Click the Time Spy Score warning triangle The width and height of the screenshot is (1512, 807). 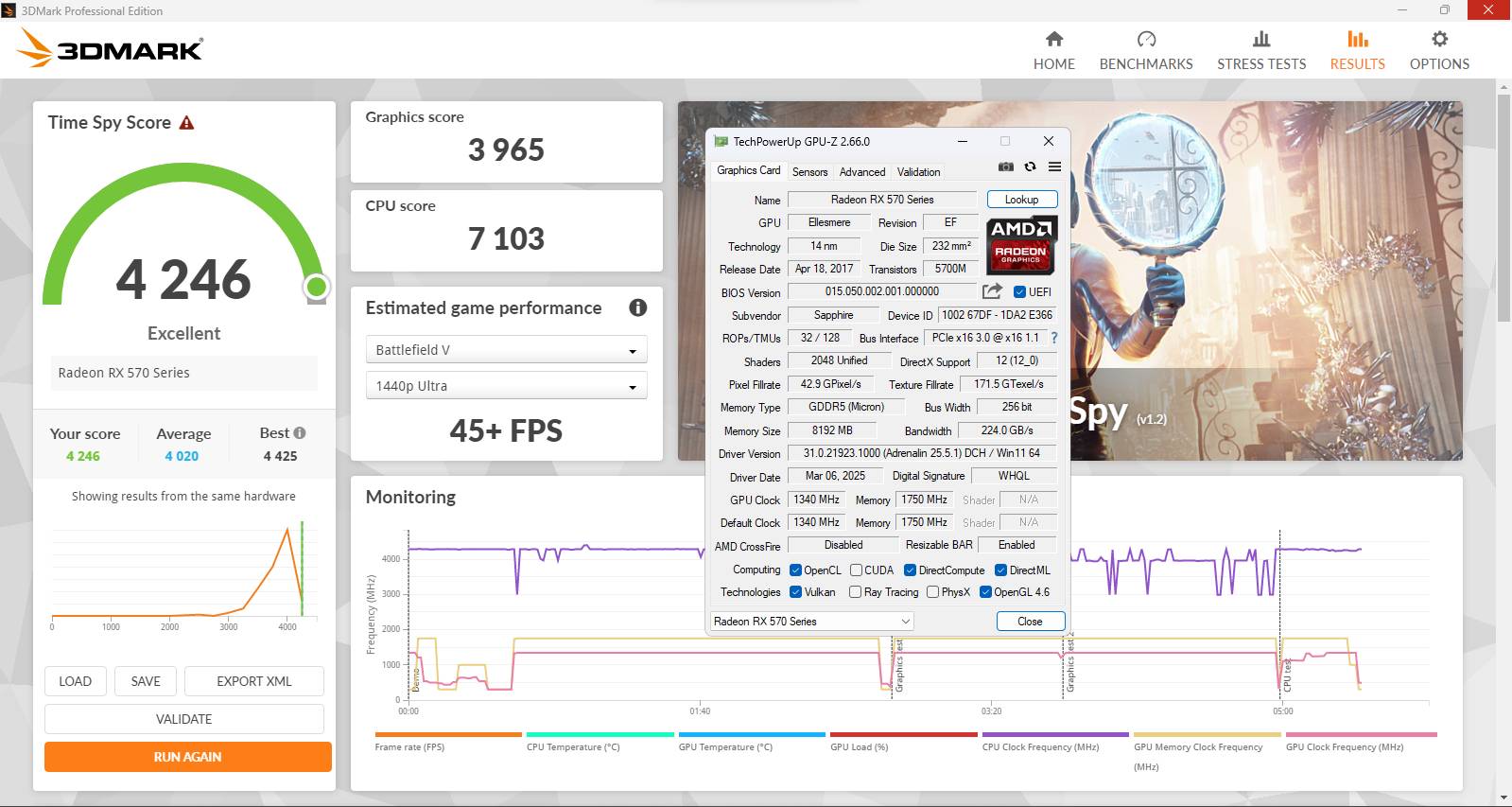186,123
